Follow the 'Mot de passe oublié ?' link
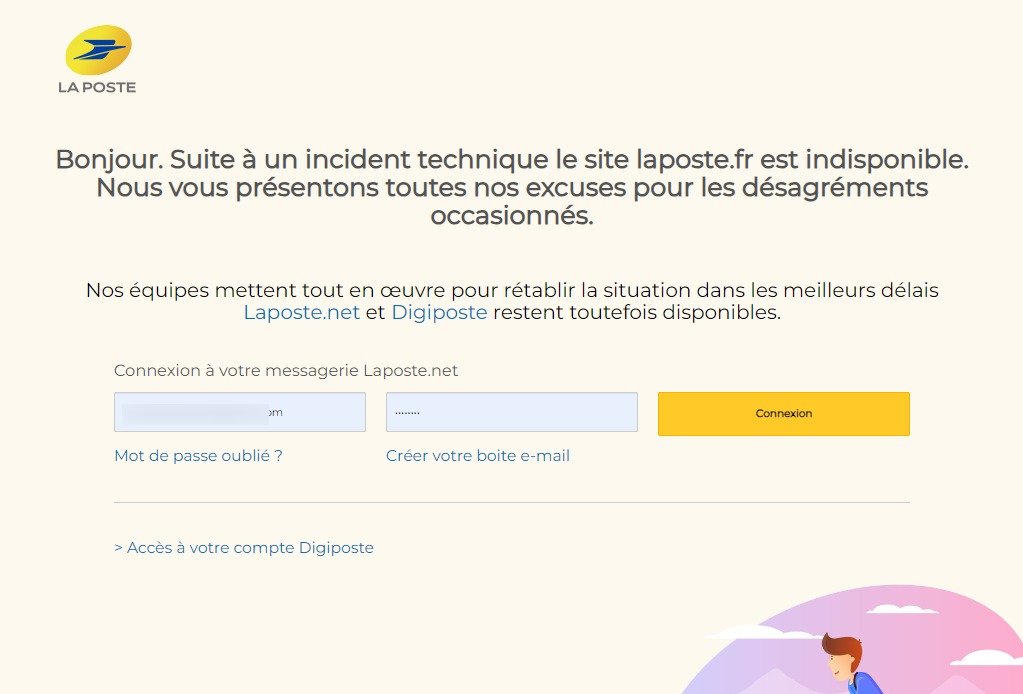Screen dimensions: 1023x694 (x=198, y=455)
